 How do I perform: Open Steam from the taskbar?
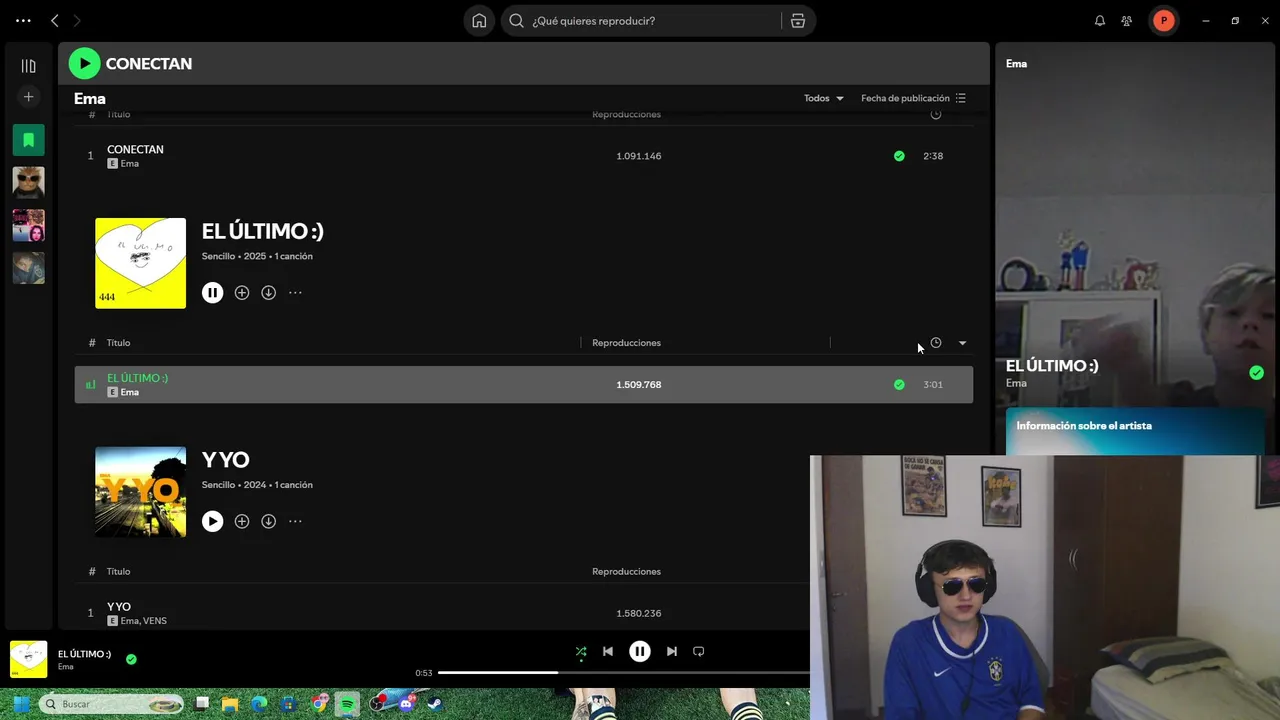pos(435,704)
